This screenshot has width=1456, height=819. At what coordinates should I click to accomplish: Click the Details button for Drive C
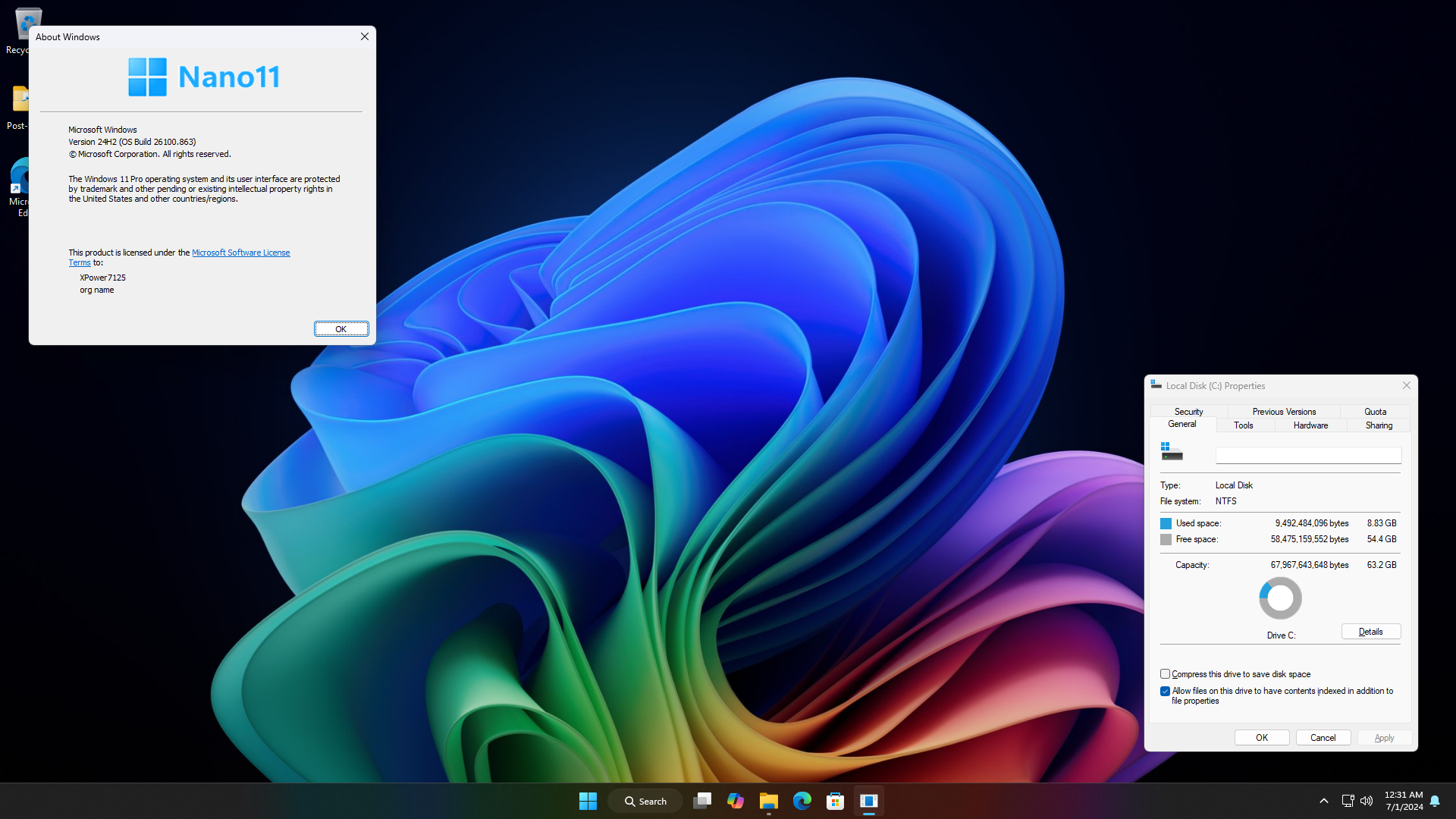[1370, 631]
